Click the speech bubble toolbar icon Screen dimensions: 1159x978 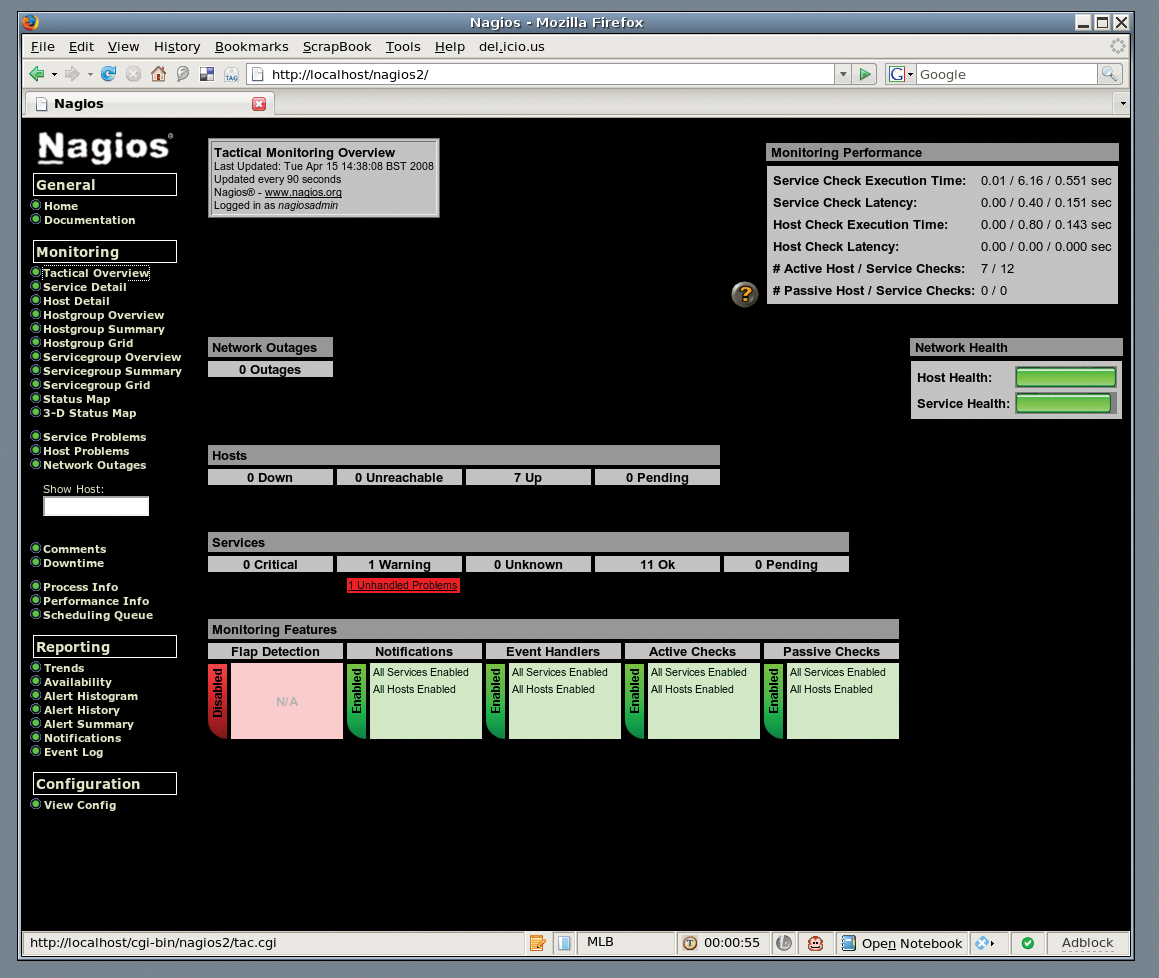tap(183, 74)
